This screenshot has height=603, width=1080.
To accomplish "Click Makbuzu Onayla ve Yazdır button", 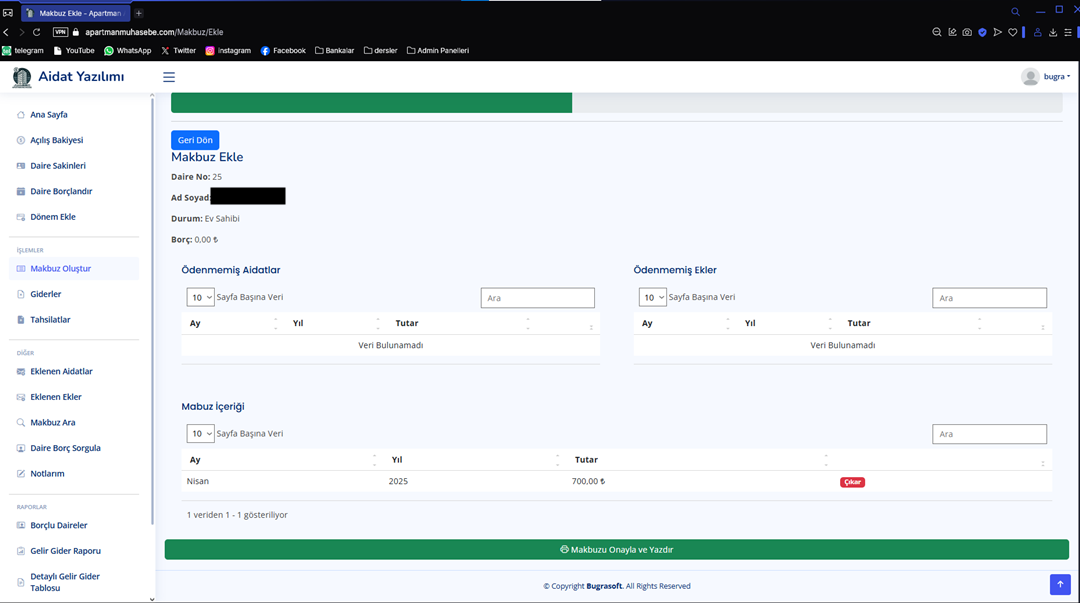I will coord(616,550).
